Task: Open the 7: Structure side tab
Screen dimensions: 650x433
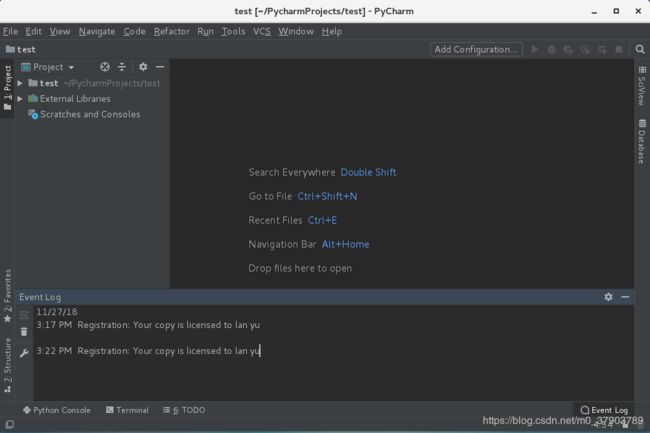Action: click(7, 365)
